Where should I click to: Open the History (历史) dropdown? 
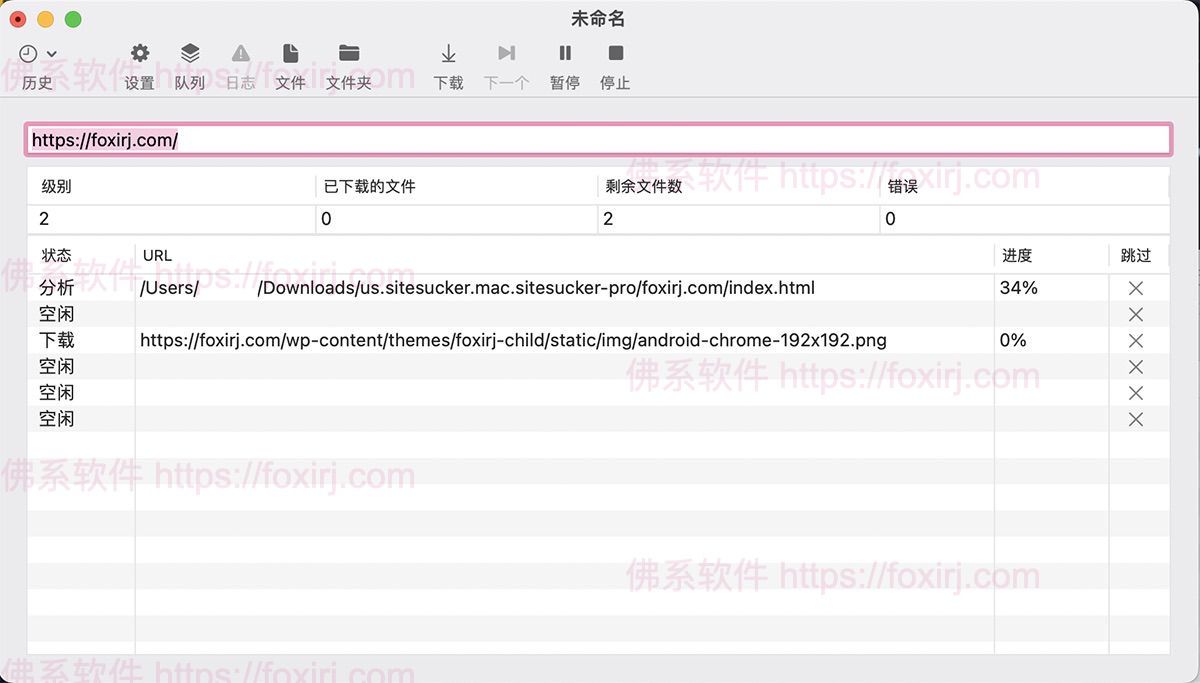pos(38,55)
